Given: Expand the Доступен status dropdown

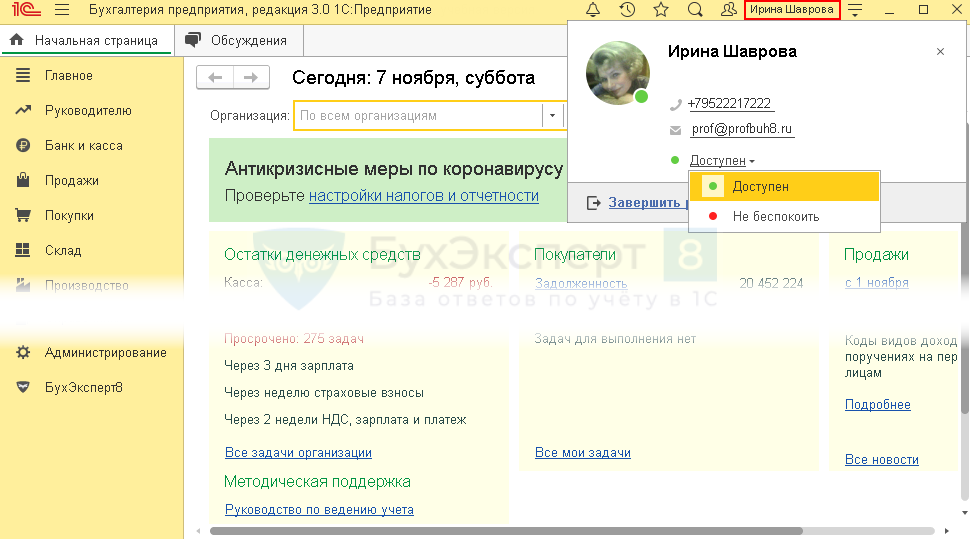Looking at the screenshot, I should 722,160.
